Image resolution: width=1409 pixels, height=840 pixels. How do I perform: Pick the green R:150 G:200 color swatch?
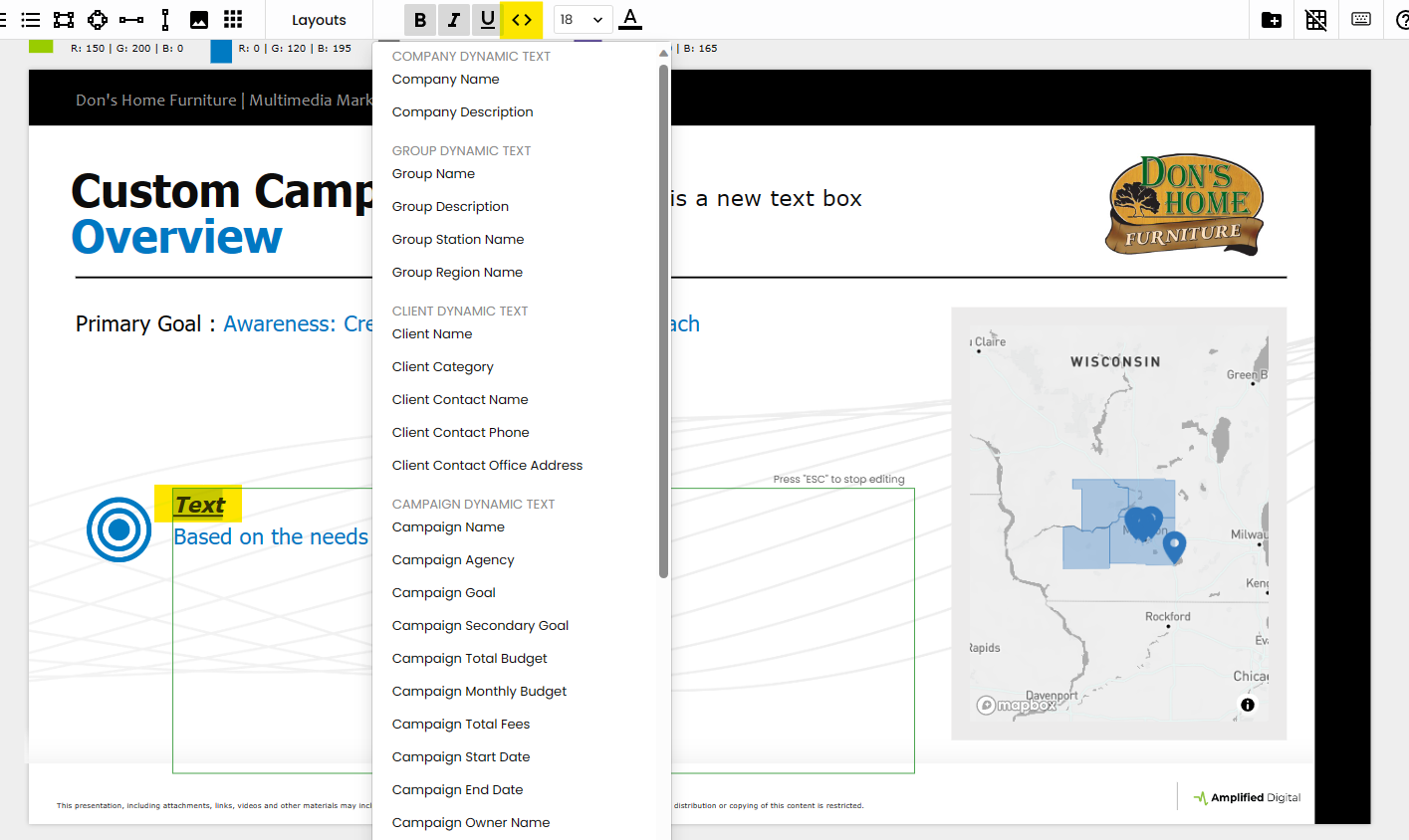pos(41,47)
